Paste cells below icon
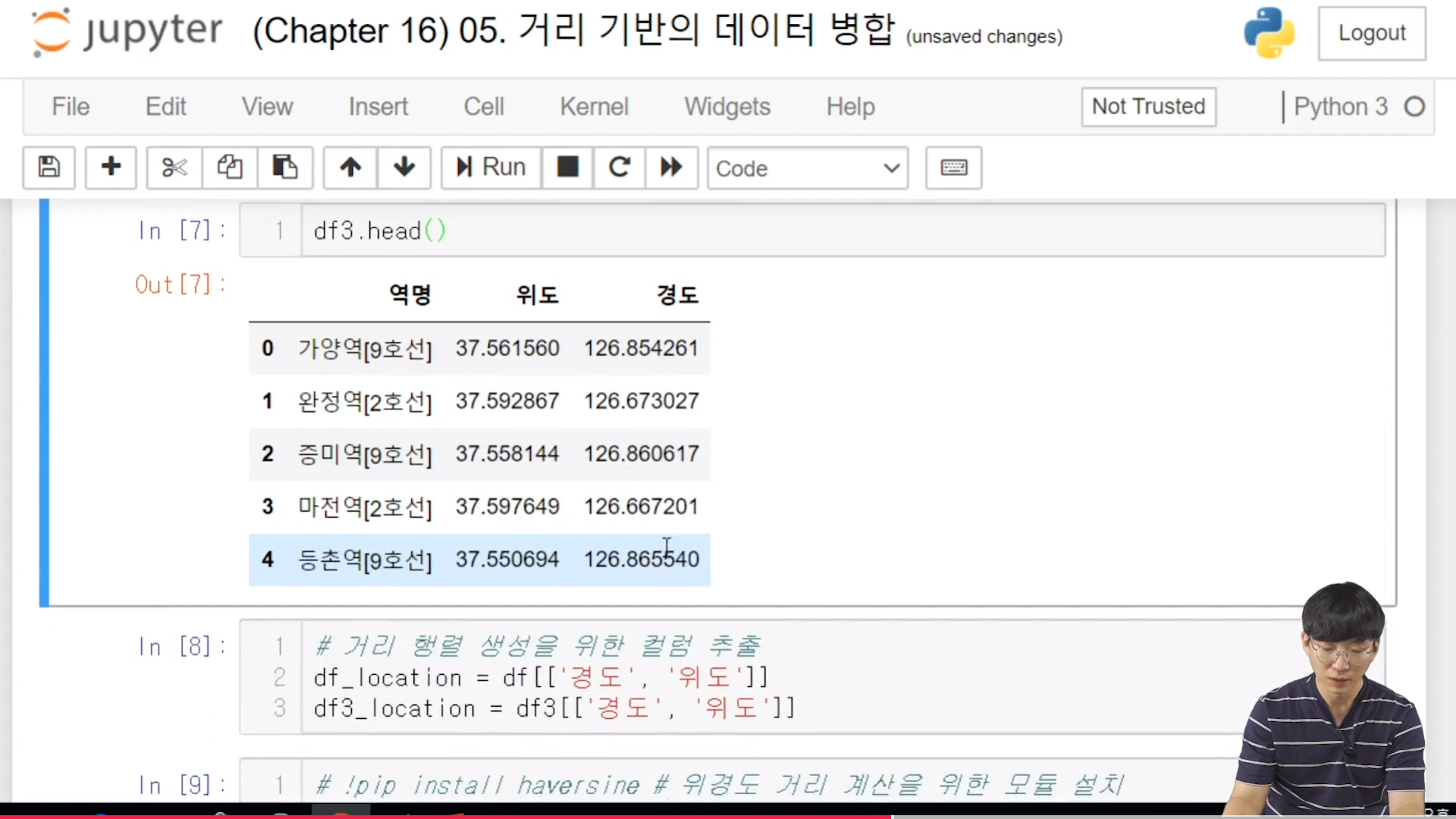 coord(285,167)
